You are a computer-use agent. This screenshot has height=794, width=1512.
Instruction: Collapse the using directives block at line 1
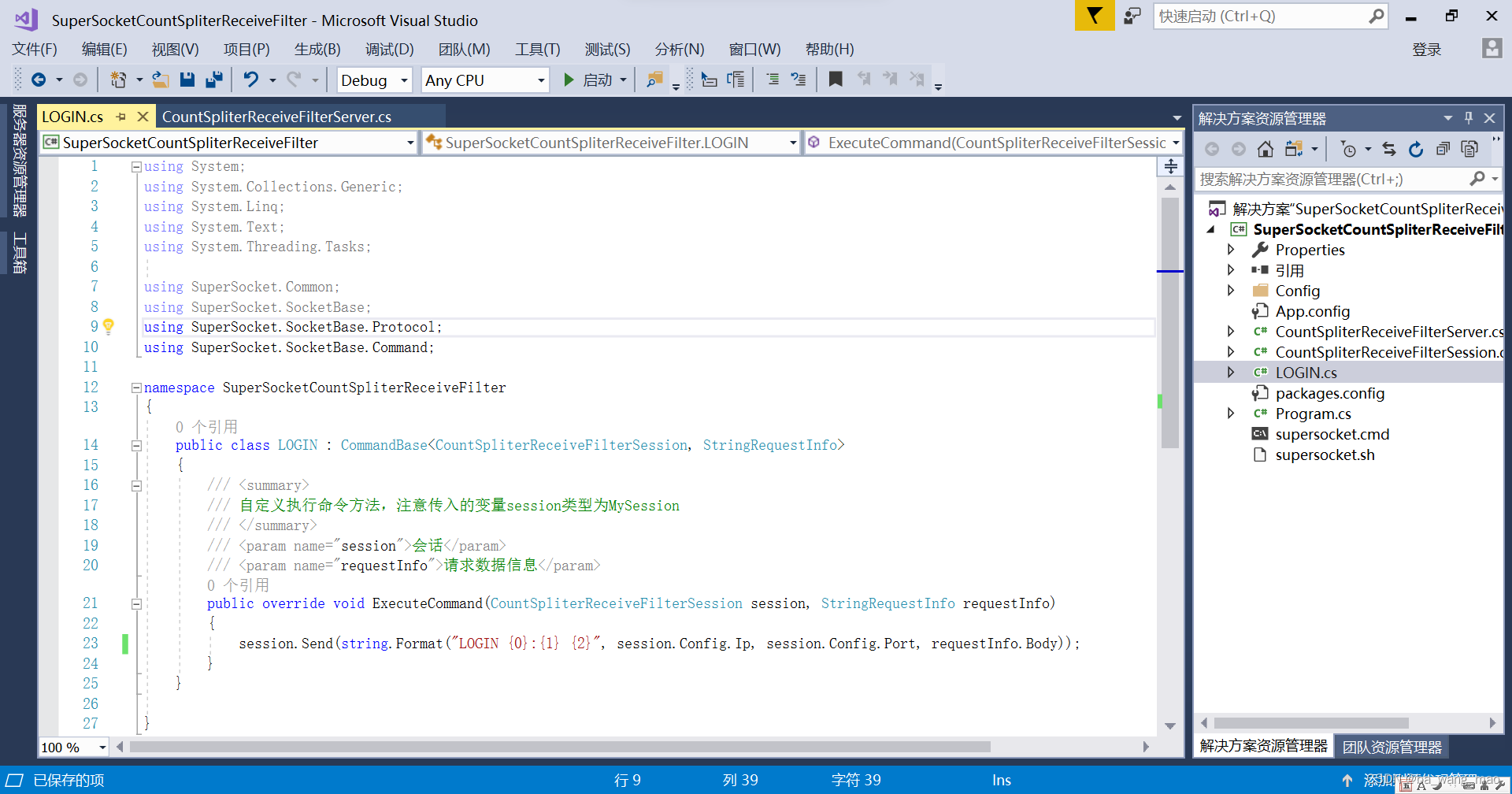pos(136,166)
